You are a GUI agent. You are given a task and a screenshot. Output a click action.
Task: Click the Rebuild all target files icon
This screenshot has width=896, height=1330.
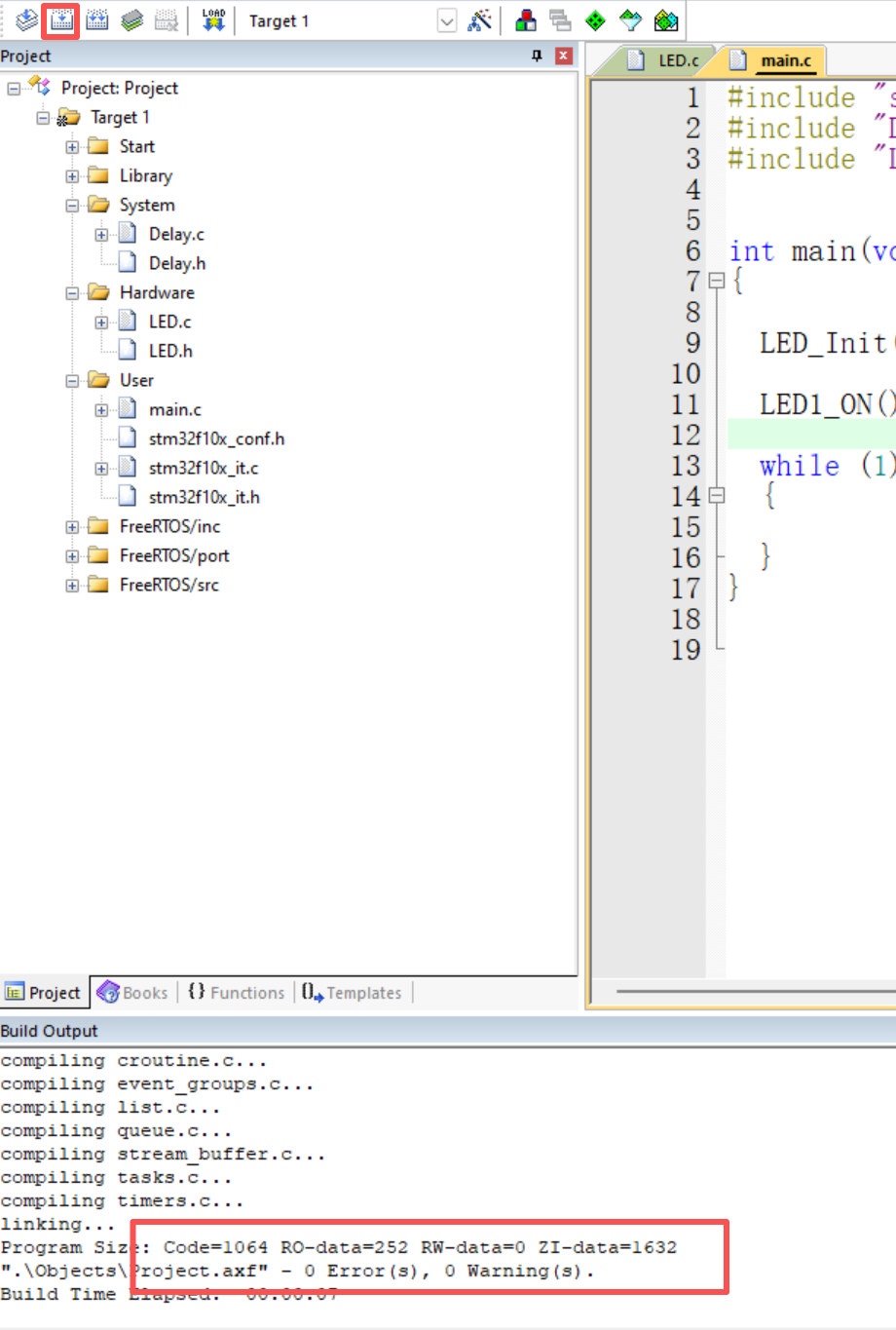[97, 20]
